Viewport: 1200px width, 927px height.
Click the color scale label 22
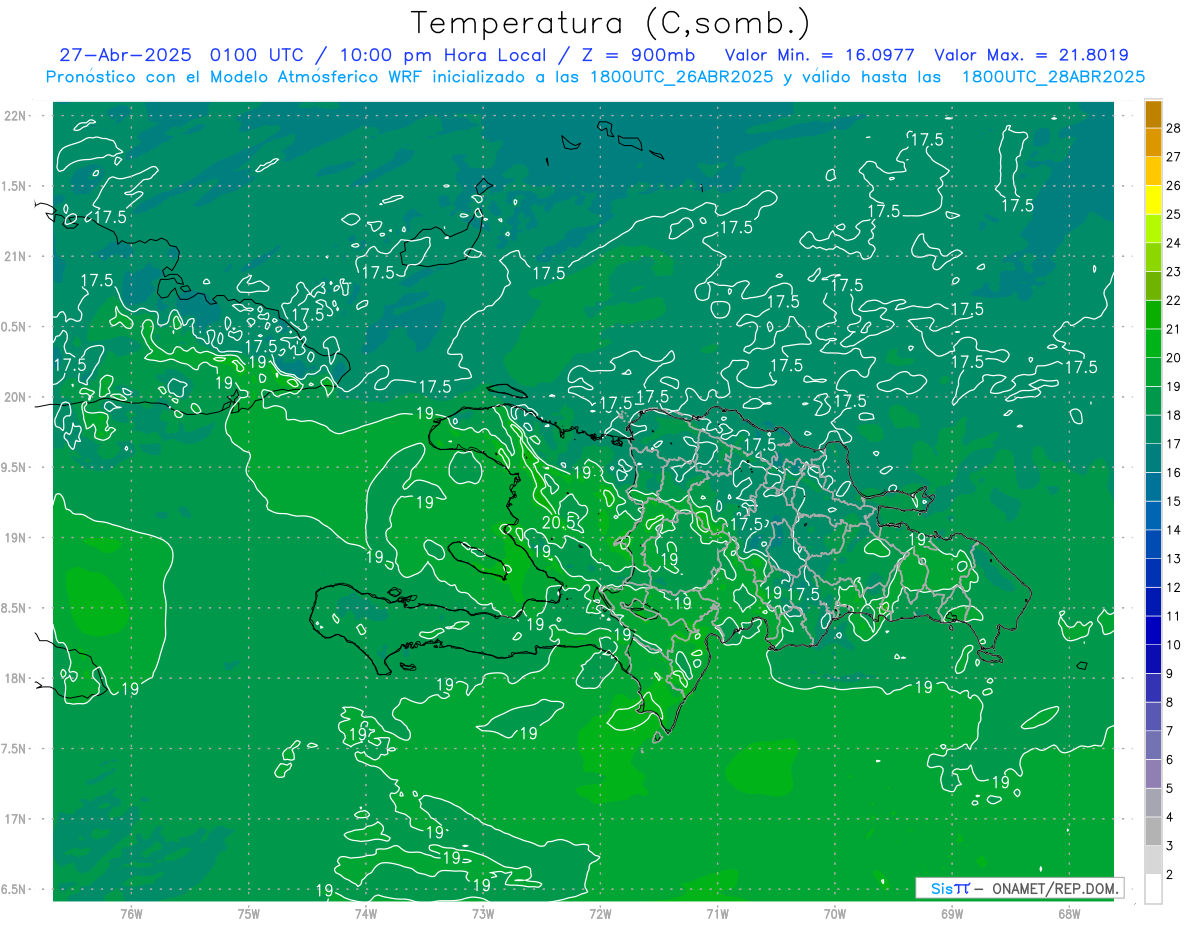pos(1174,300)
